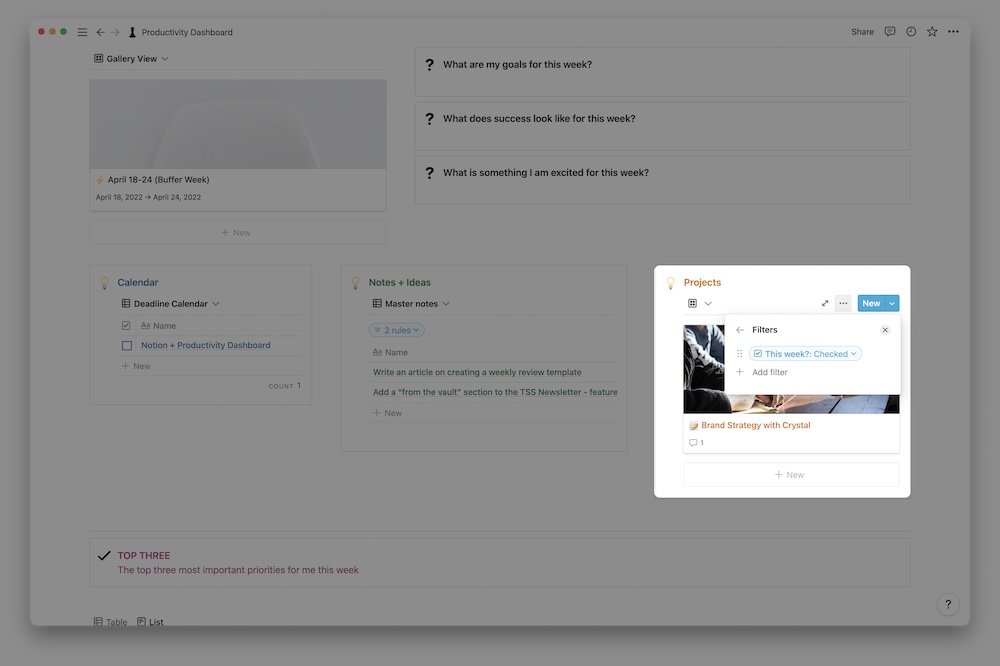
Task: Open the sidebar hamburger menu
Action: [x=82, y=32]
